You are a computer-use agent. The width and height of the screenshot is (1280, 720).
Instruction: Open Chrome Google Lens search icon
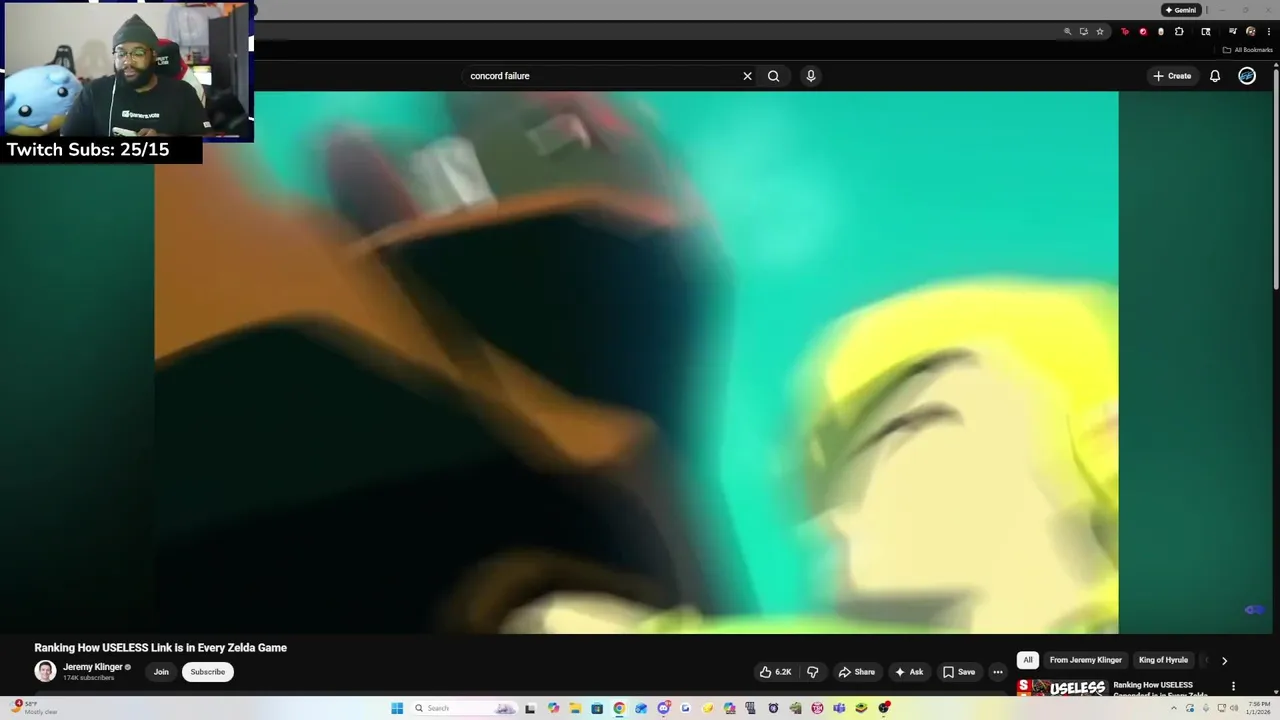click(1206, 32)
